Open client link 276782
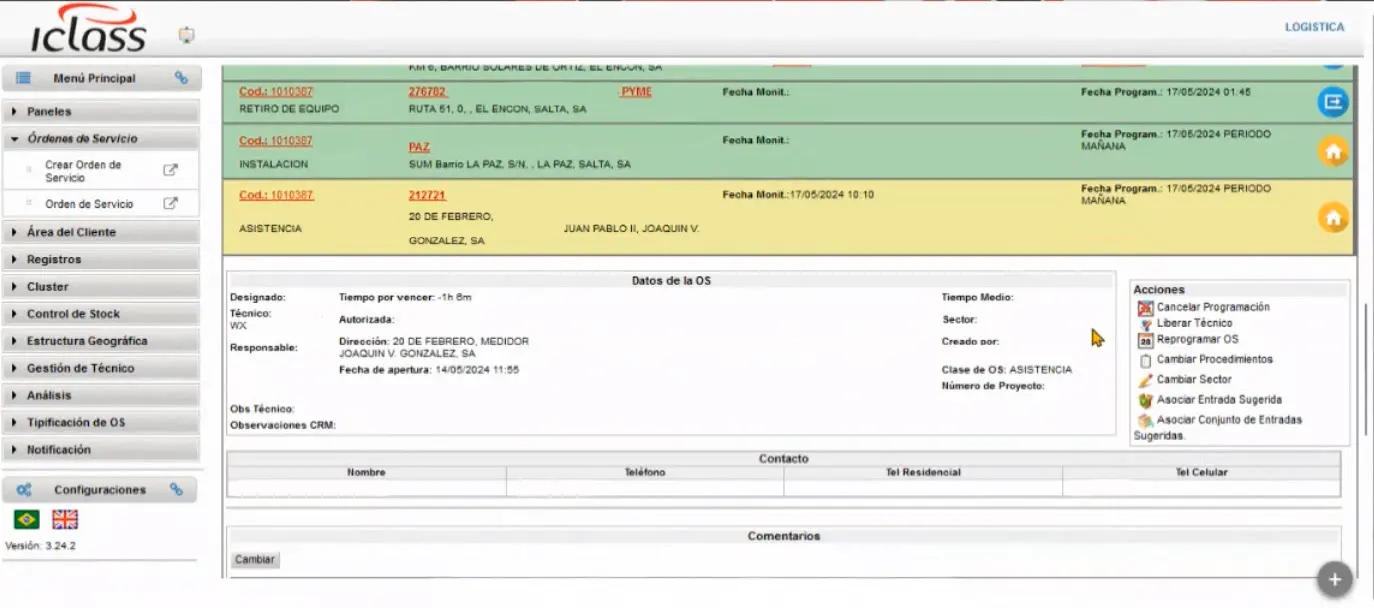The width and height of the screenshot is (1374, 608). coord(427,92)
